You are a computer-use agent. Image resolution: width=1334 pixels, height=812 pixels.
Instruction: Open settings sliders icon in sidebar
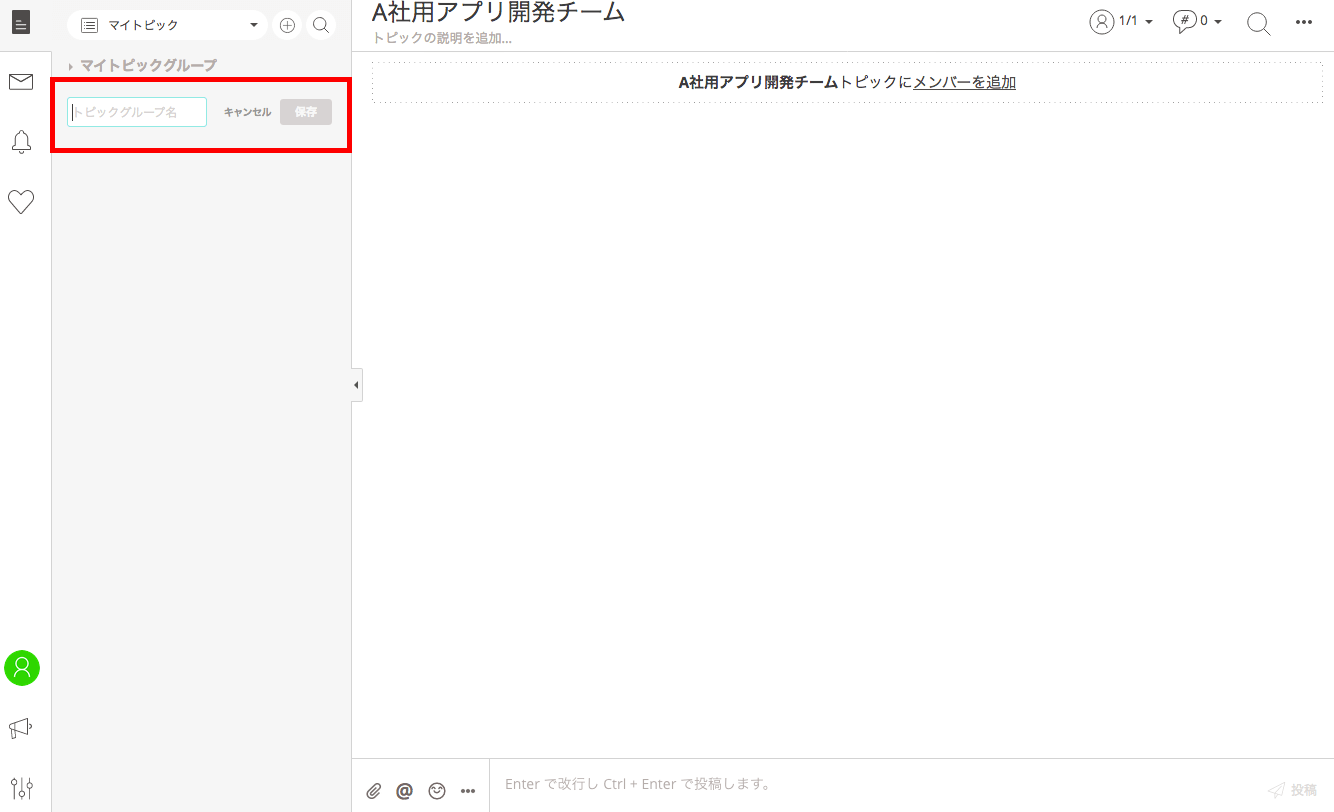(x=21, y=788)
